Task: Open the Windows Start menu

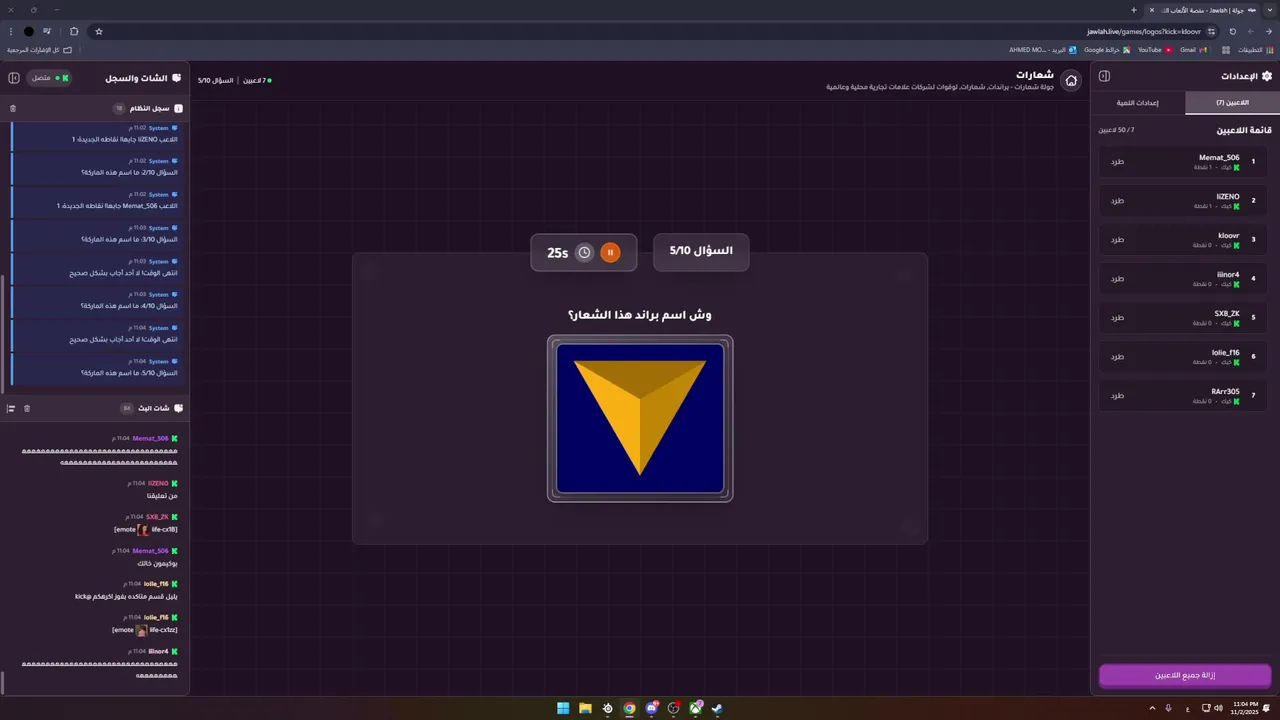Action: pyautogui.click(x=563, y=708)
